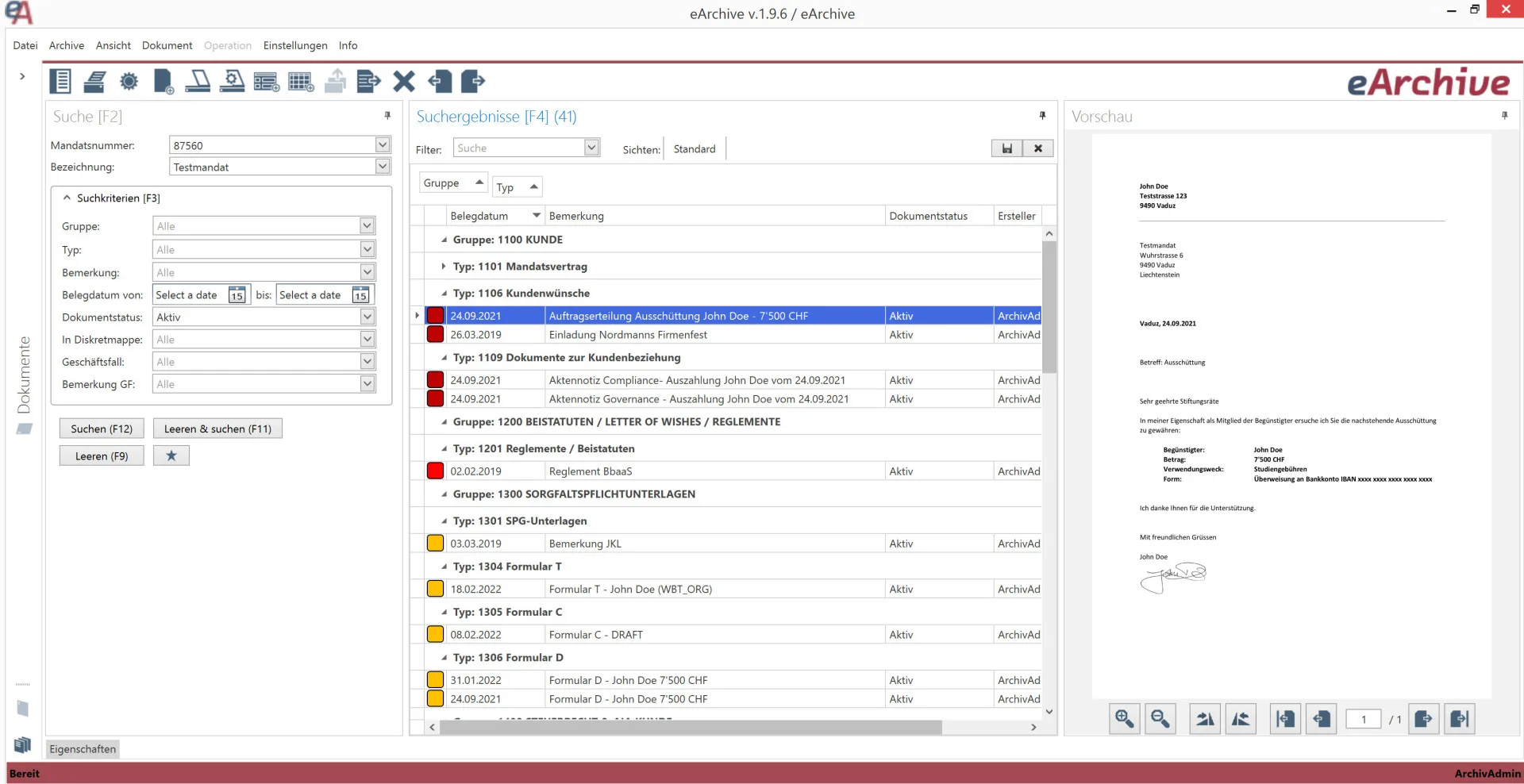Go to next page in preview
This screenshot has height=784, width=1524.
coord(1424,719)
